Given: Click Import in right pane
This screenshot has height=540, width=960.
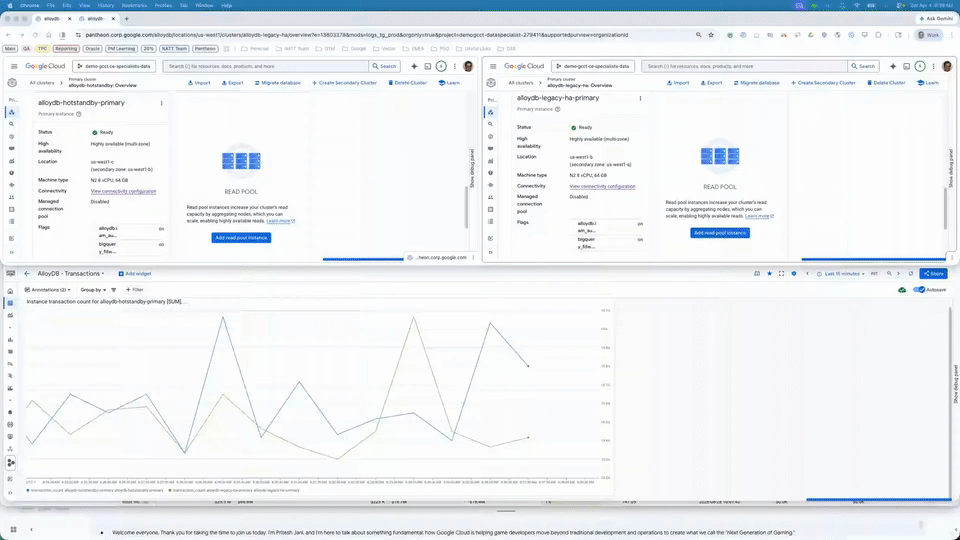Looking at the screenshot, I should pyautogui.click(x=678, y=83).
